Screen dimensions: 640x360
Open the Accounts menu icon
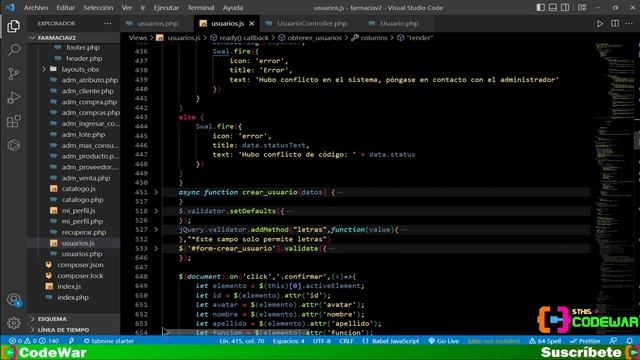pos(13,300)
